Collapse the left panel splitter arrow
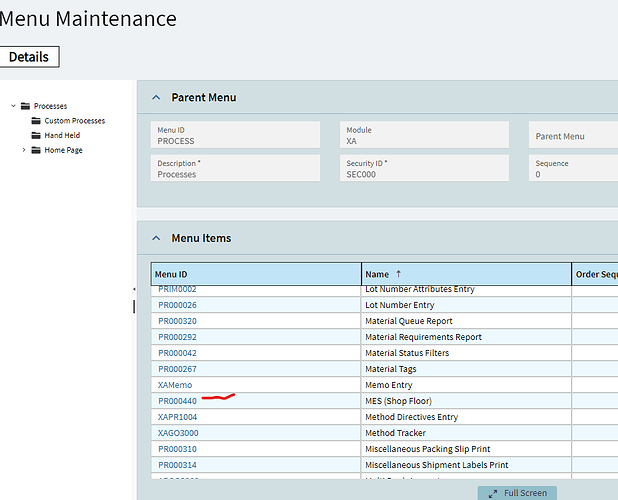Viewport: 618px width, 500px height. tap(134, 290)
